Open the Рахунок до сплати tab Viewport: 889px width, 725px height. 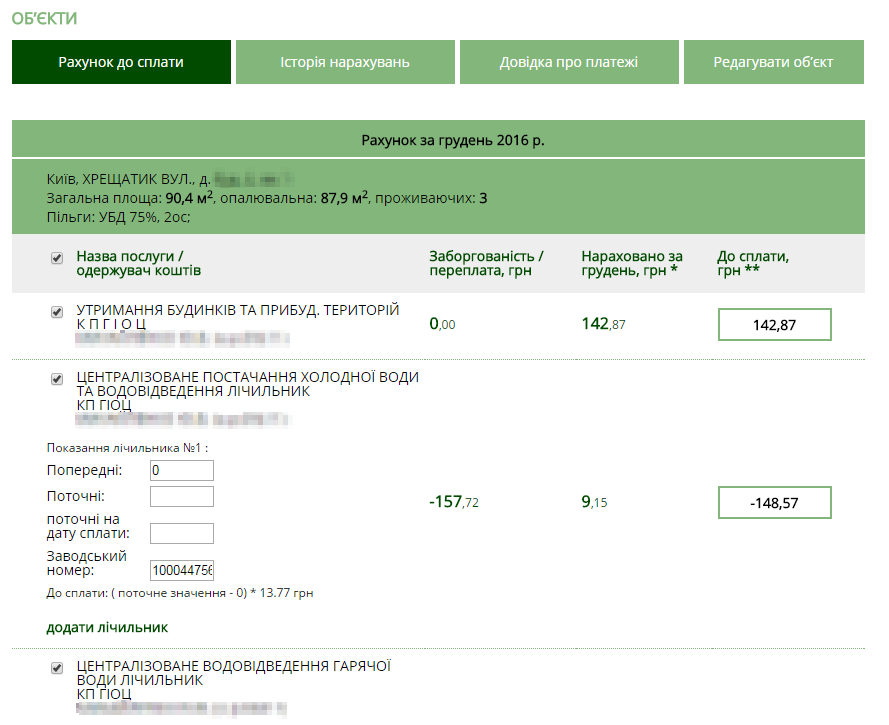point(121,62)
